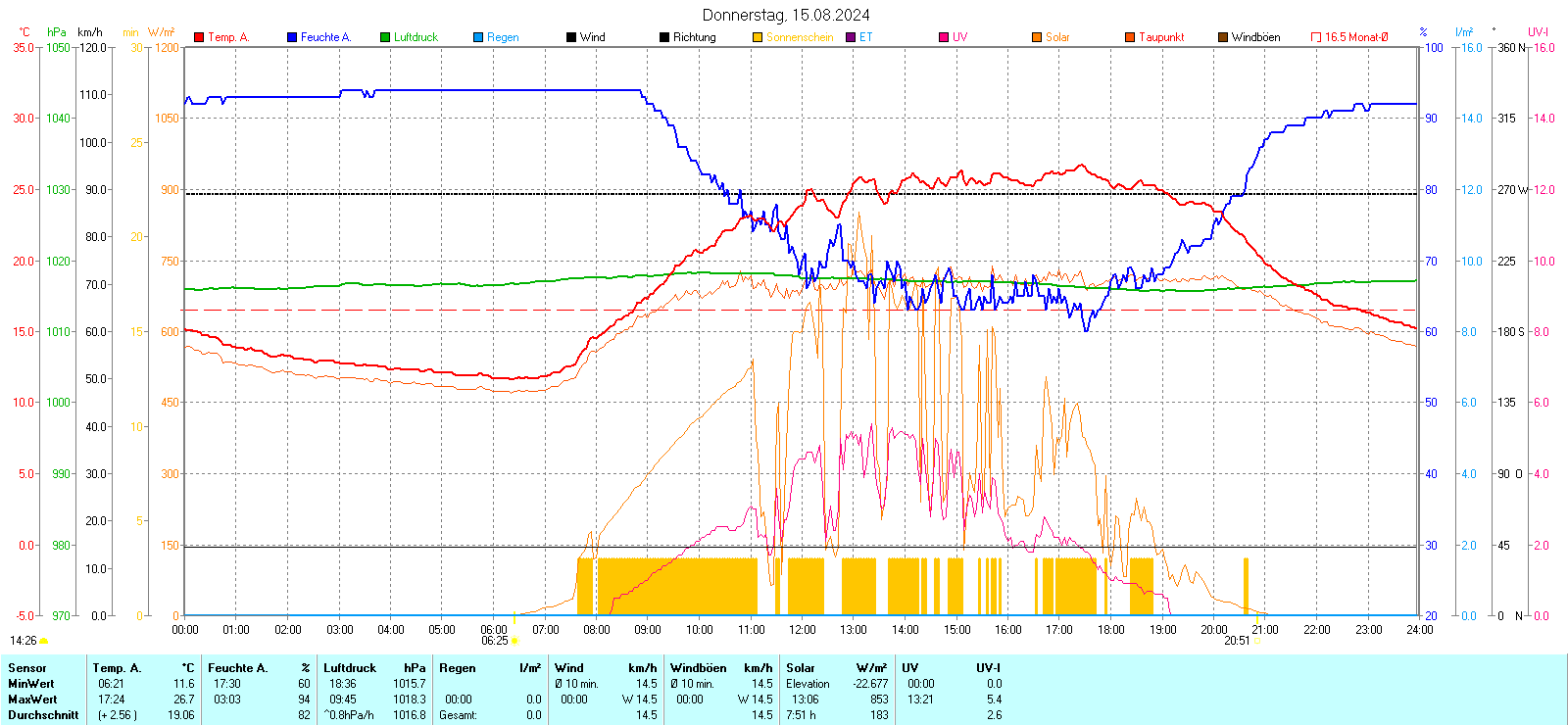Click the magenta UV legend square
The image size is (1568, 725).
[x=944, y=37]
